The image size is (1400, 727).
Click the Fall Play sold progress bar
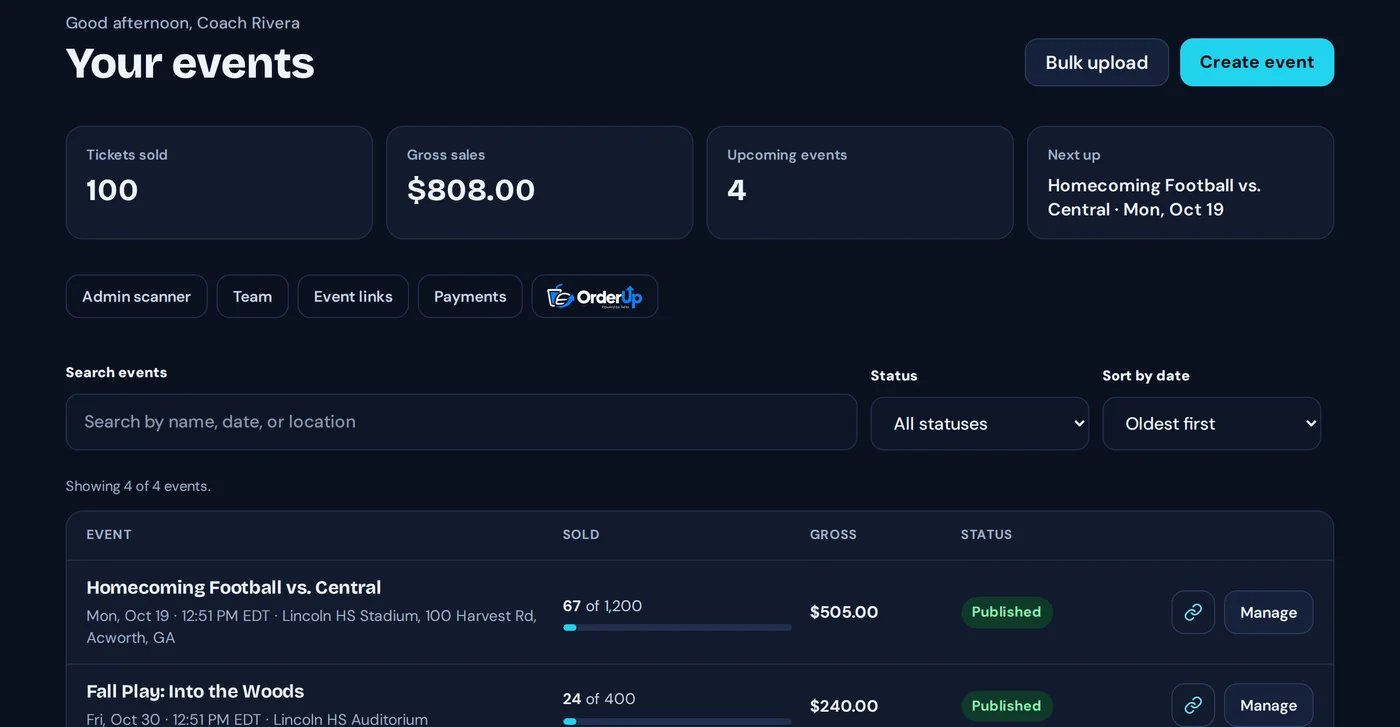tap(677, 721)
